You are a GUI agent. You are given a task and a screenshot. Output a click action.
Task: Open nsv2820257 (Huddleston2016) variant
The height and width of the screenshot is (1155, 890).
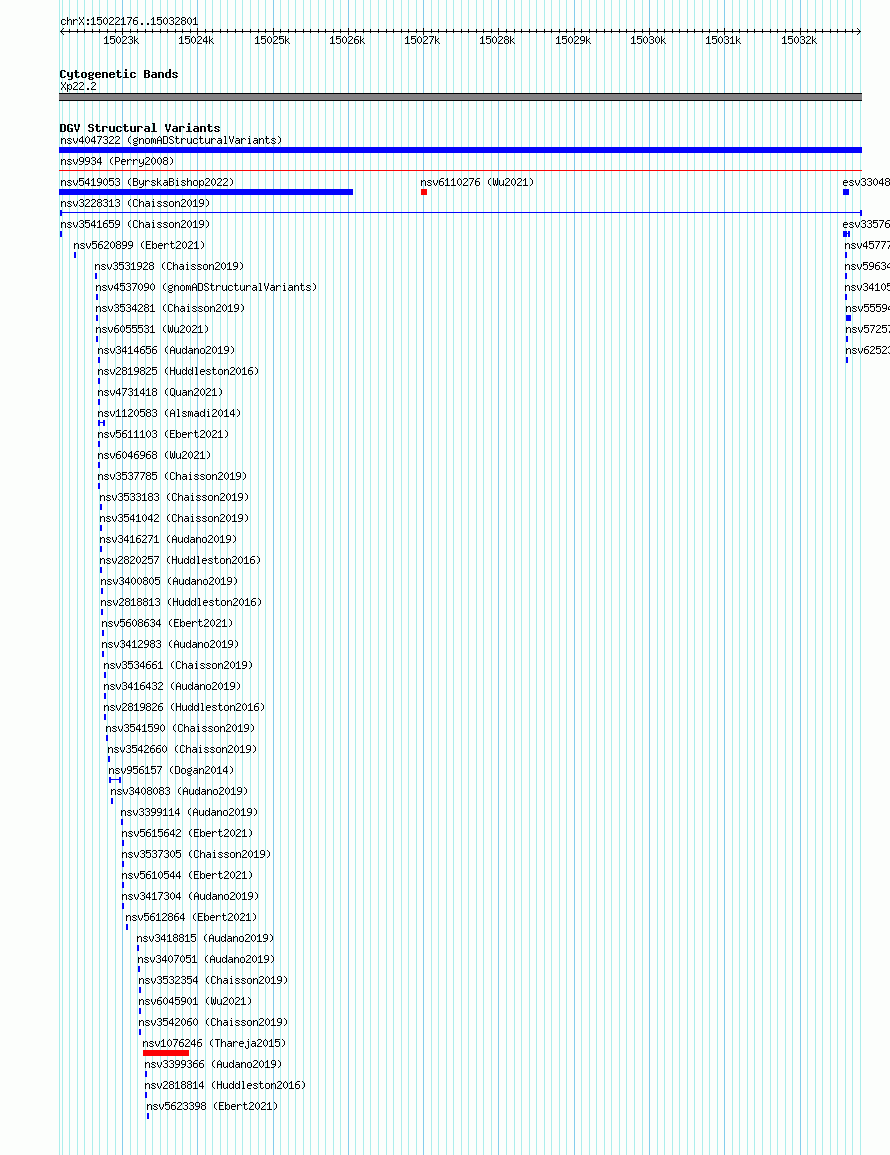(181, 560)
